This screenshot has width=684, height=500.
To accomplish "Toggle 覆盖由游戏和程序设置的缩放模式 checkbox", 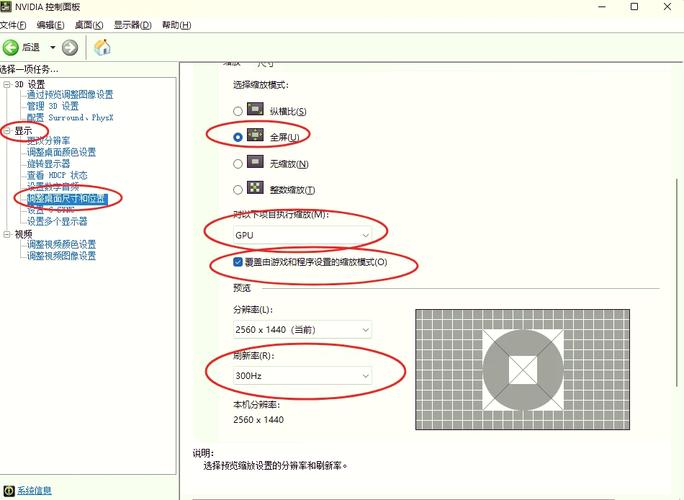I will [238, 262].
